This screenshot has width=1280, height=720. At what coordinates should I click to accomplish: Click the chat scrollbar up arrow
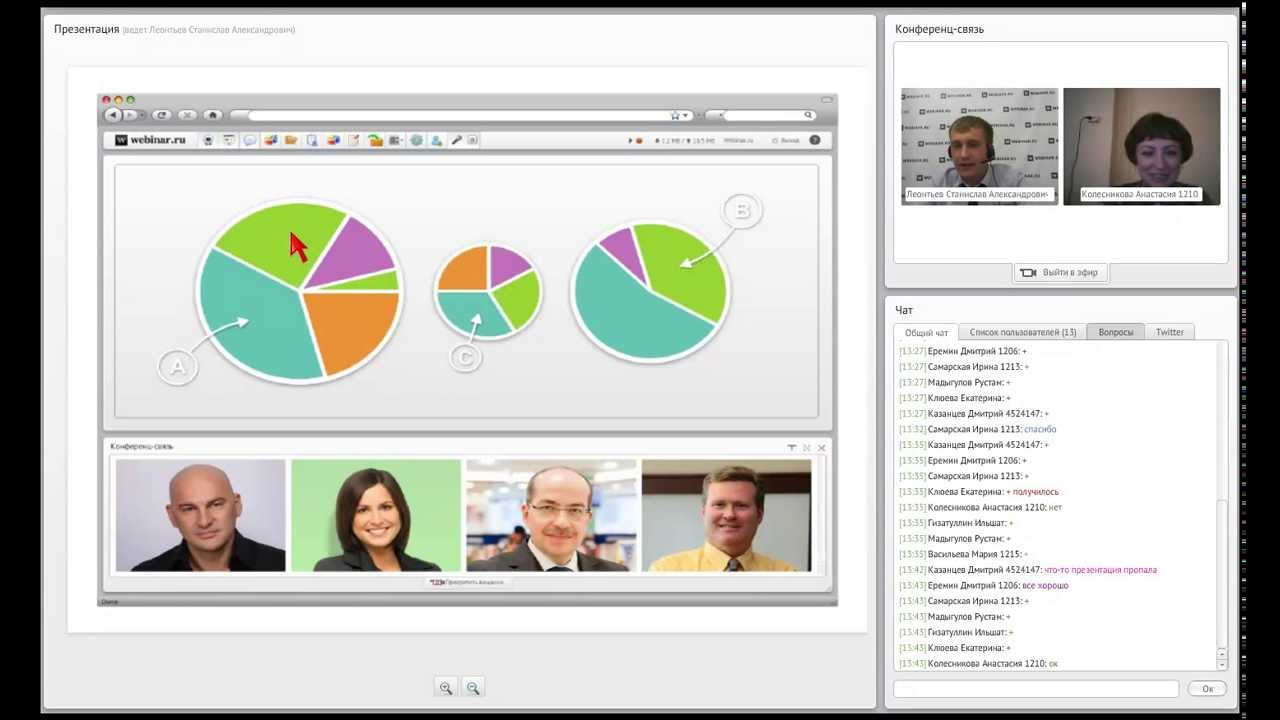[1222, 653]
